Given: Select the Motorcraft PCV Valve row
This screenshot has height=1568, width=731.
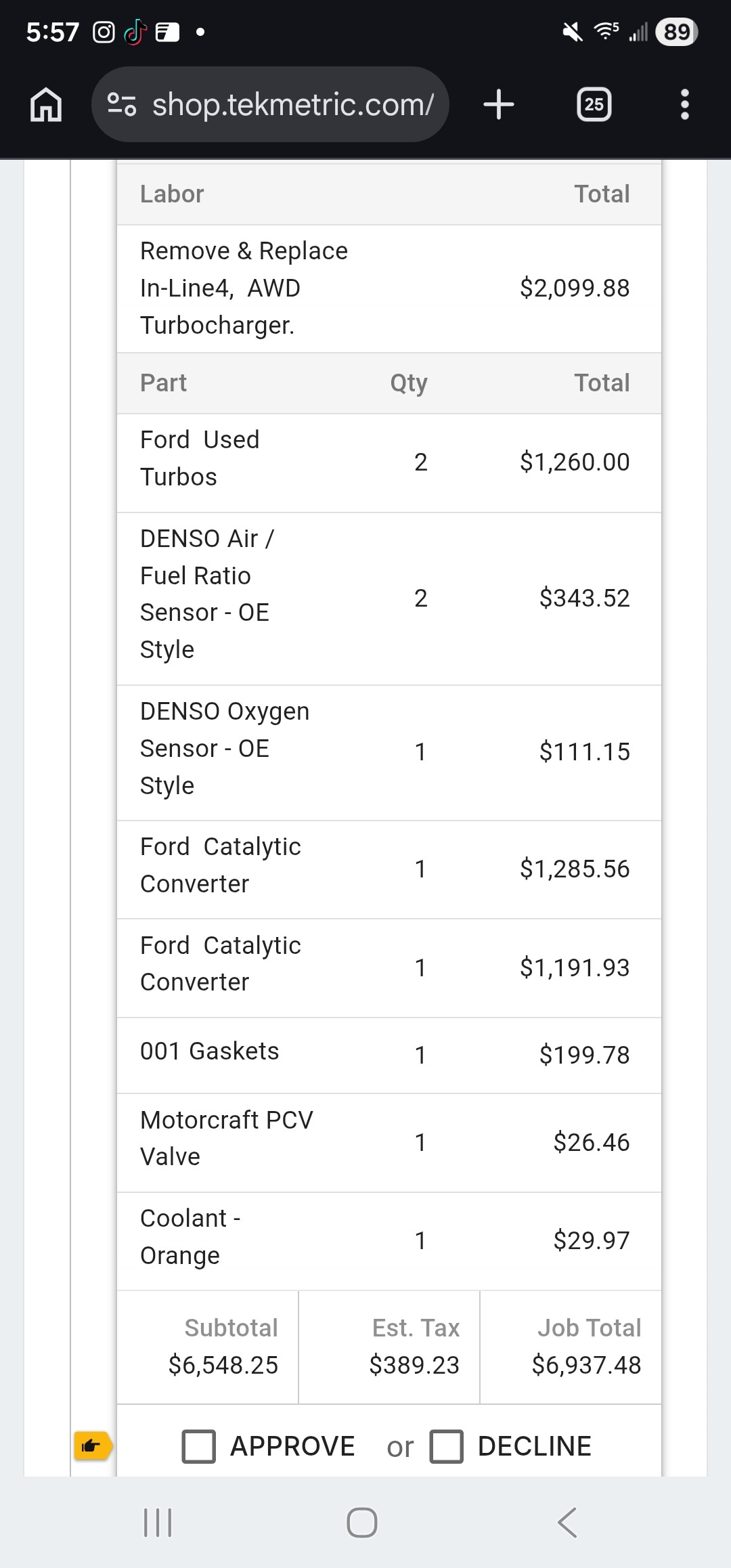Looking at the screenshot, I should pyautogui.click(x=389, y=1142).
